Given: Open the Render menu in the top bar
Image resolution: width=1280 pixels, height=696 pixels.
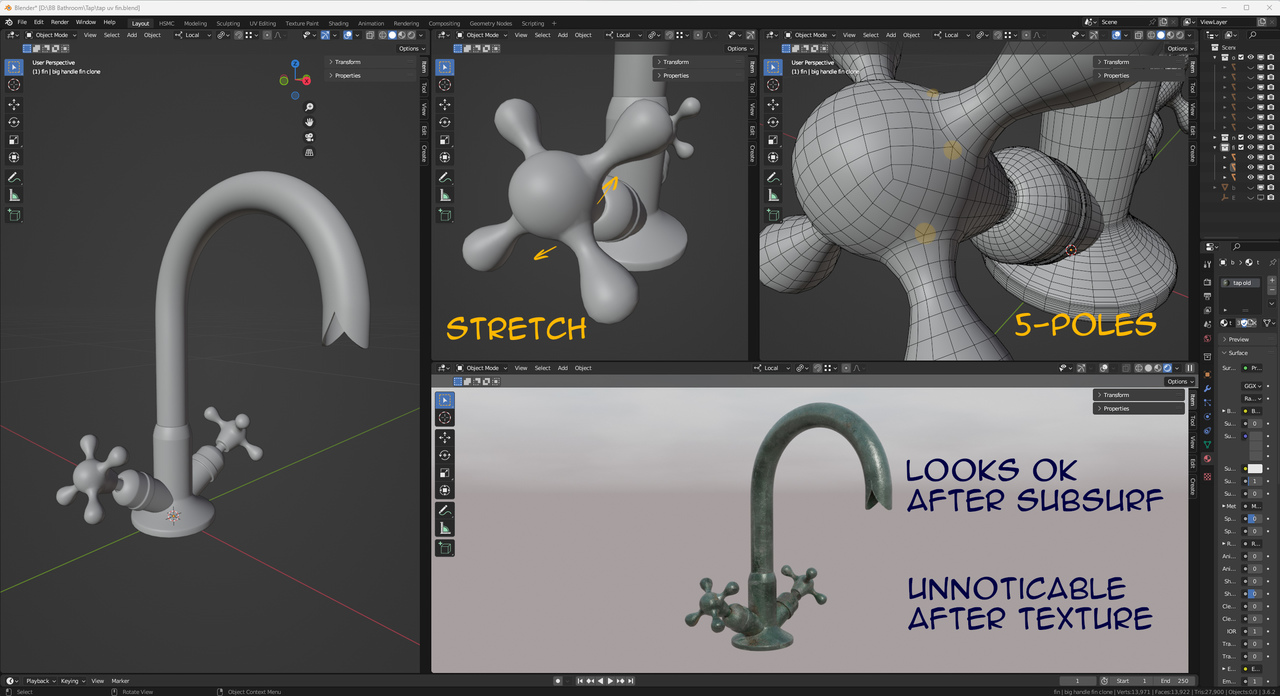Looking at the screenshot, I should [60, 22].
